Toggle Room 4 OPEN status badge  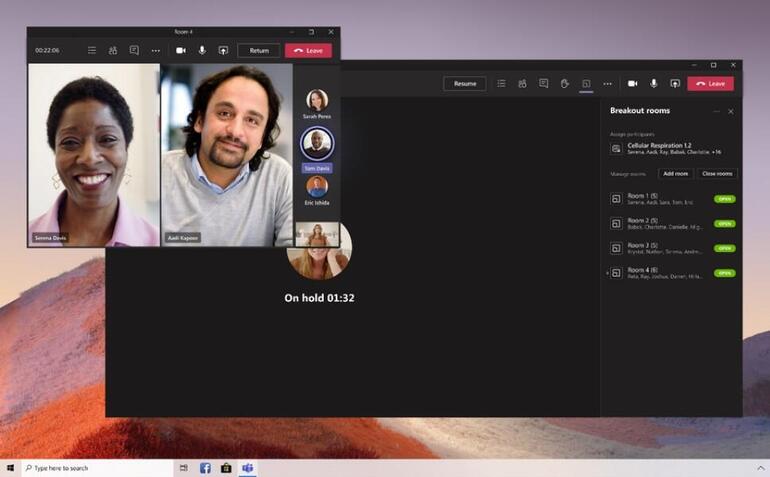click(x=725, y=273)
